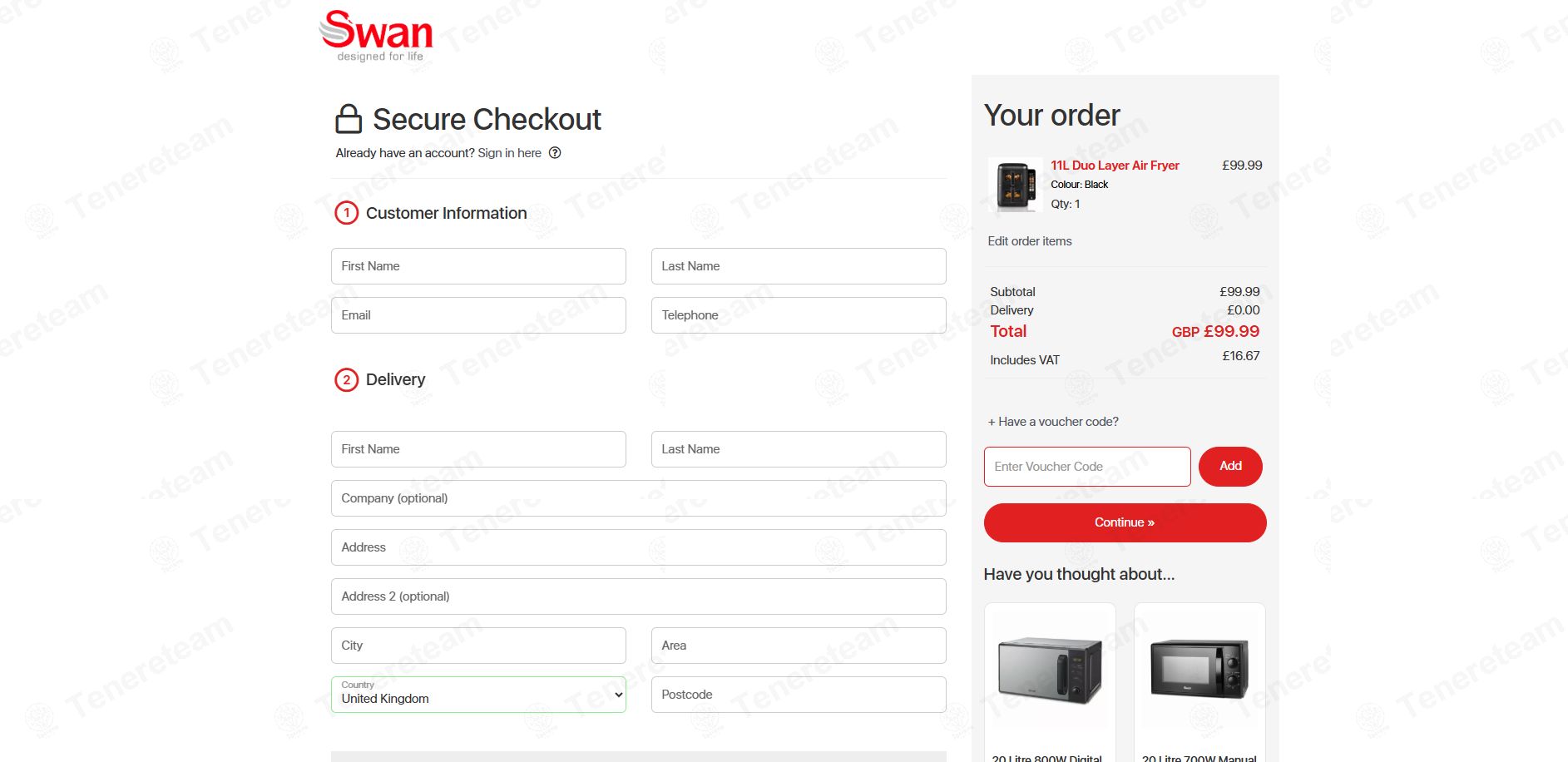Open the Country dropdown
The image size is (1568, 762).
click(x=478, y=695)
